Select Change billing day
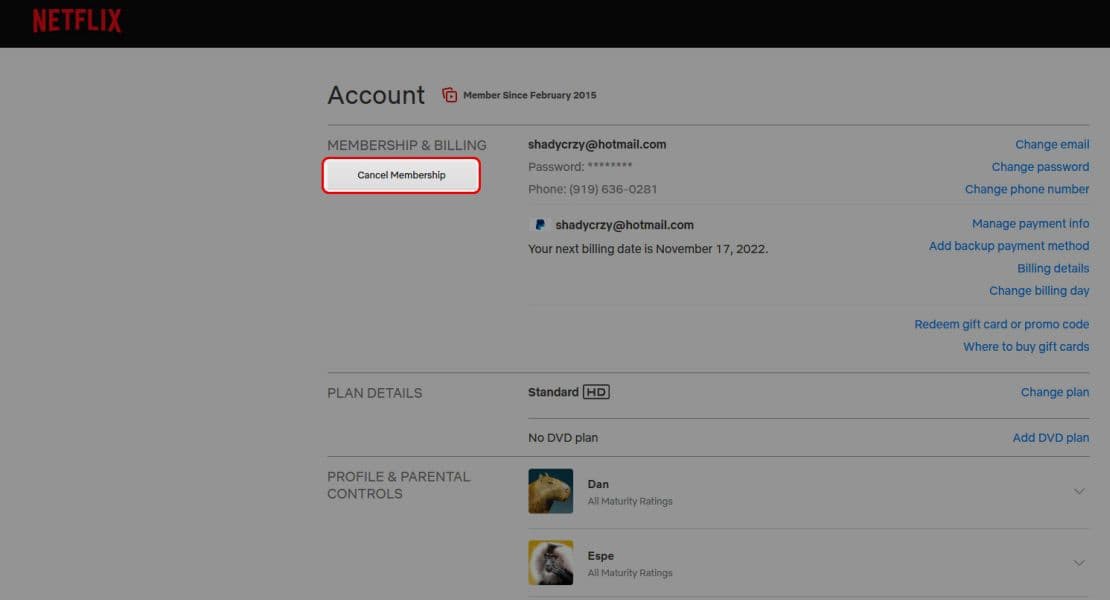1110x600 pixels. tap(1039, 290)
